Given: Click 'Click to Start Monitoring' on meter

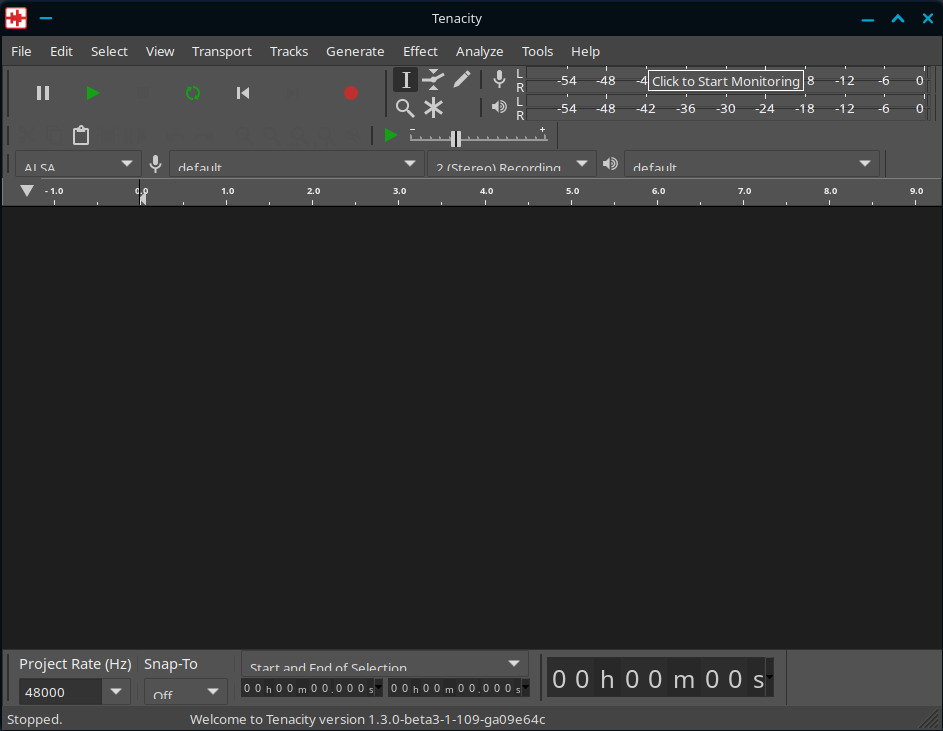Looking at the screenshot, I should pos(726,81).
